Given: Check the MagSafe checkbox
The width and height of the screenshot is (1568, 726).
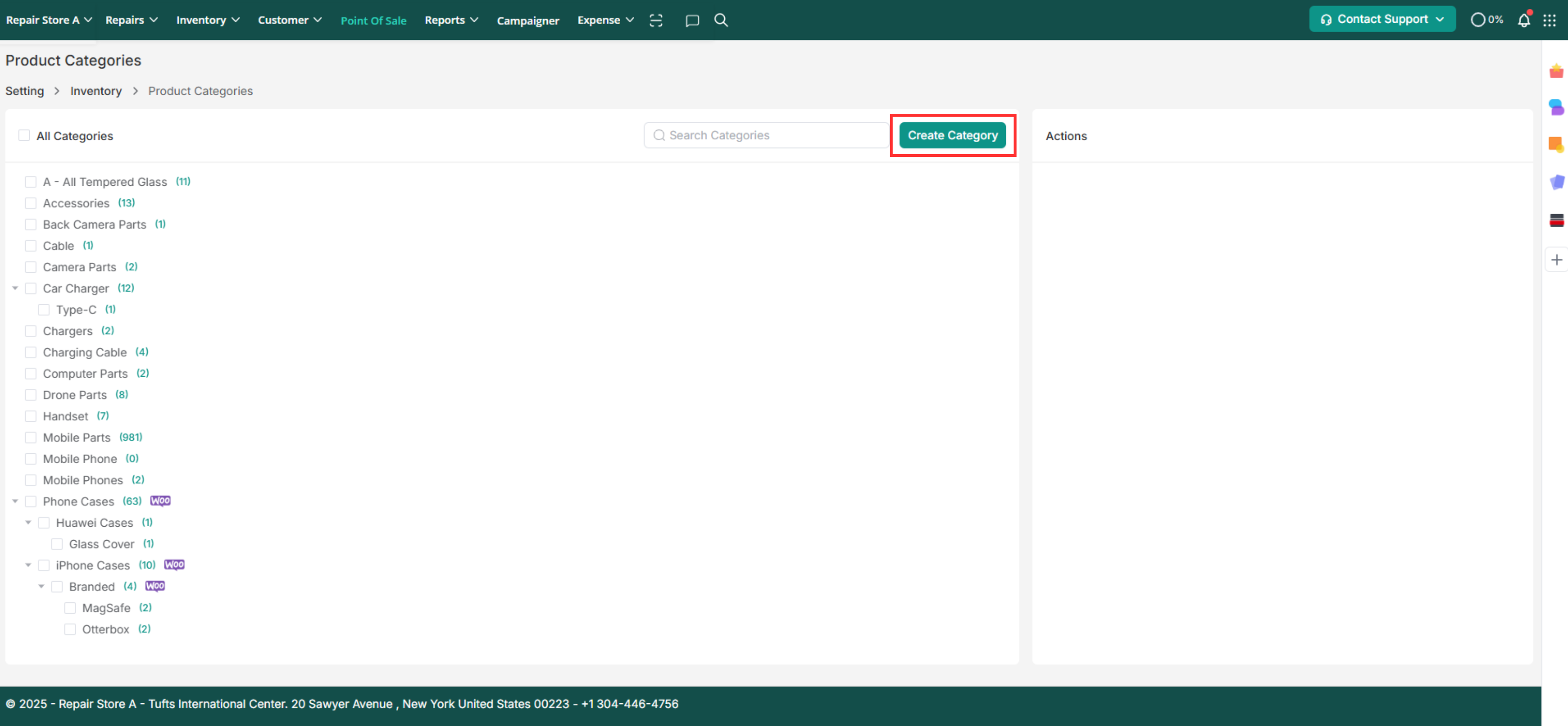Looking at the screenshot, I should tap(70, 608).
